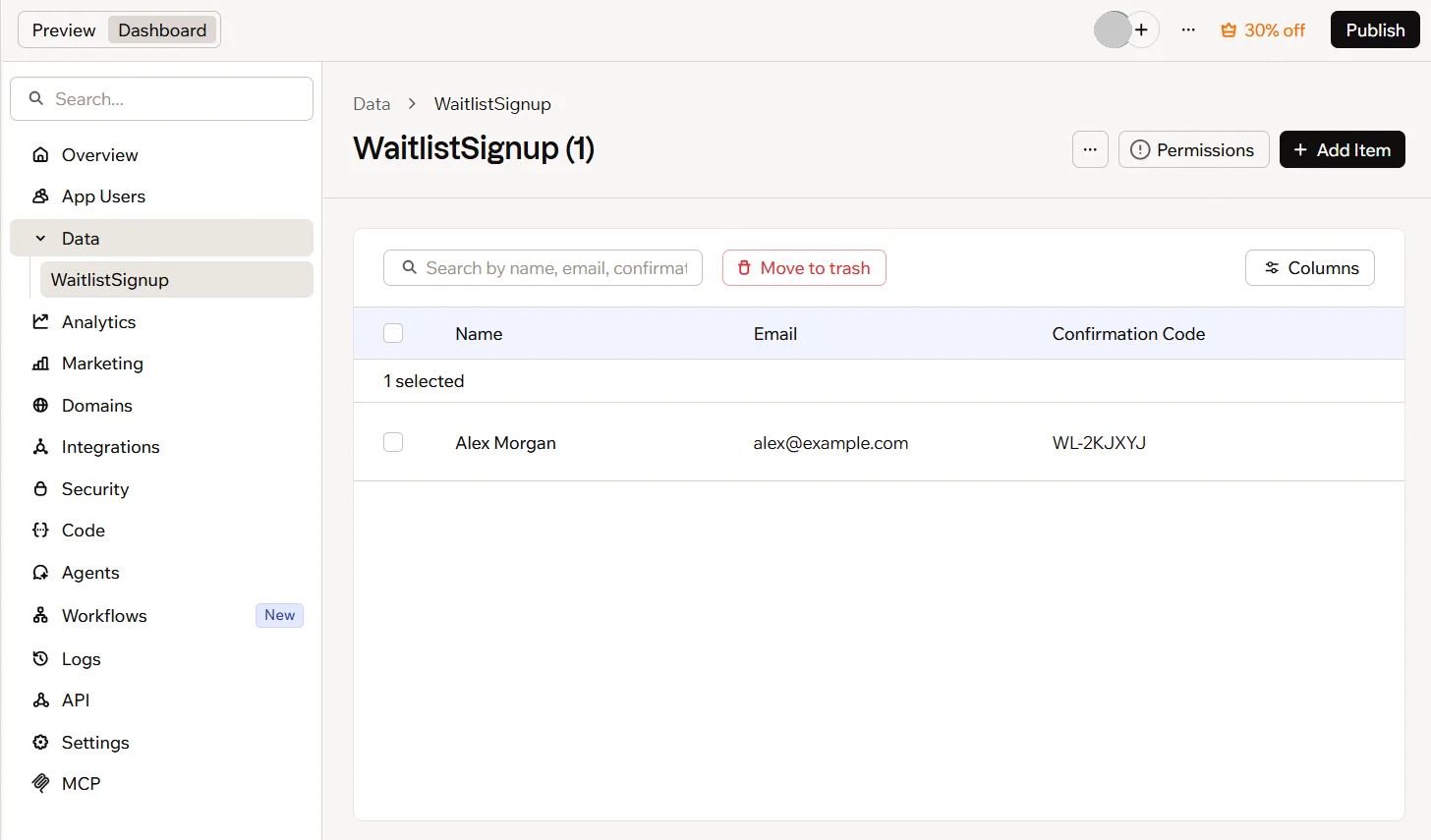
Task: Click the New badge beside Workflows
Action: pyautogui.click(x=279, y=615)
